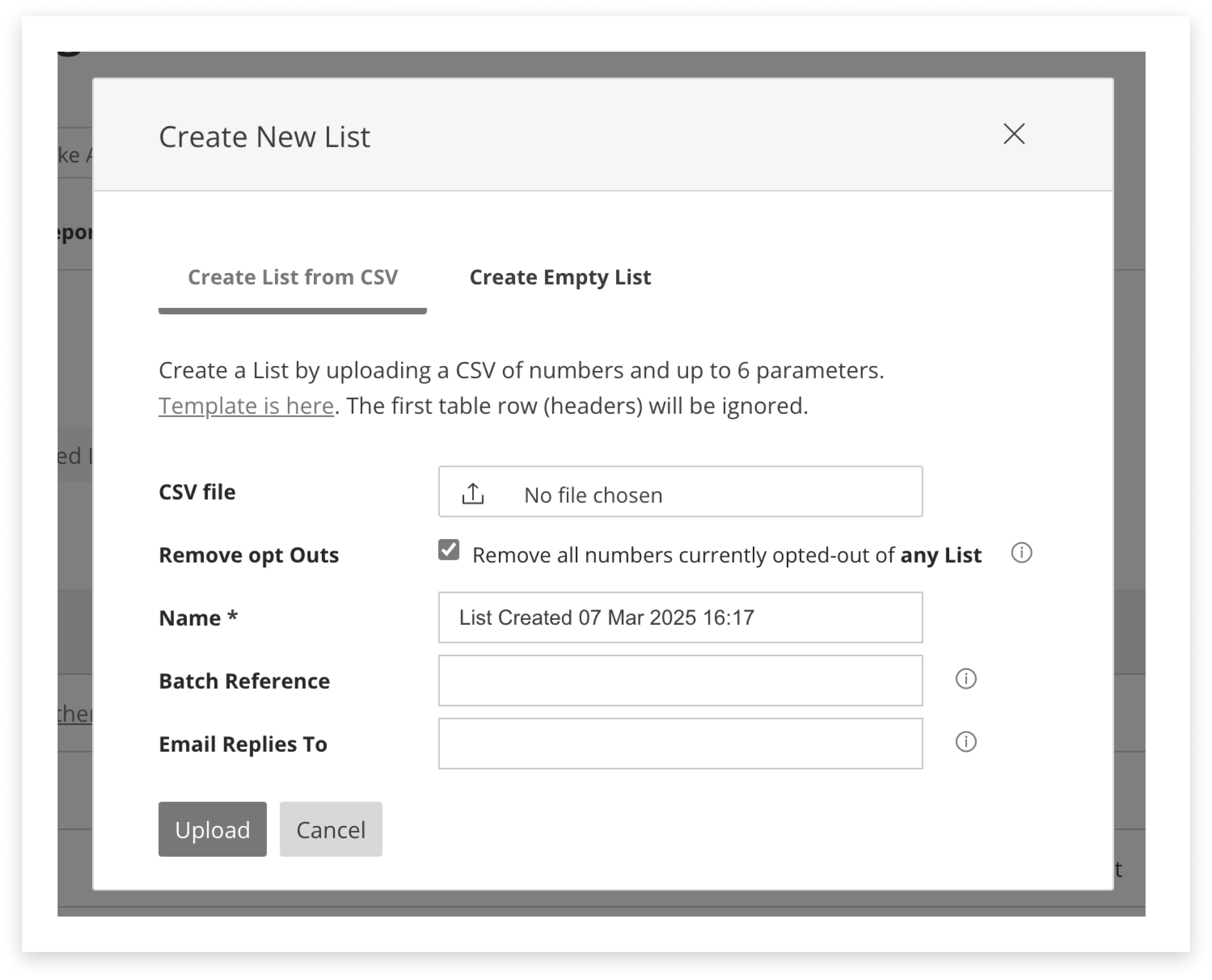Click the Batch Reference input box

(680, 681)
